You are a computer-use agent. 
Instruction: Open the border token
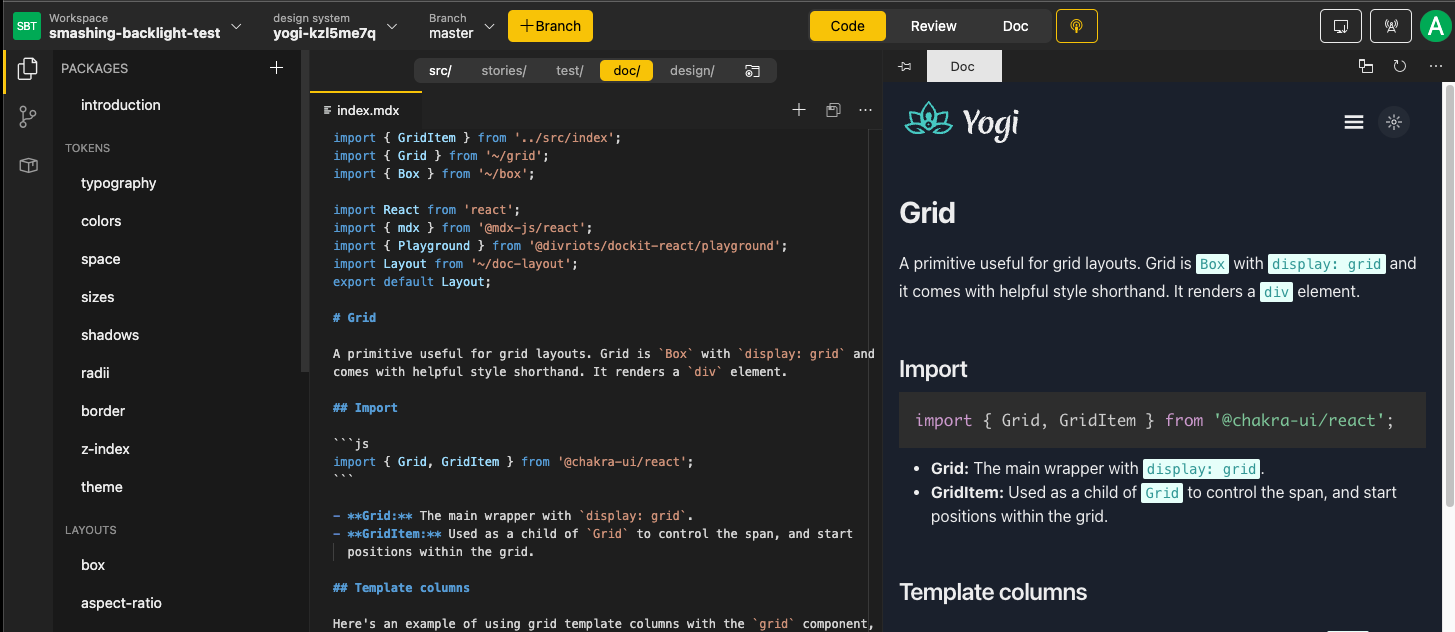pyautogui.click(x=103, y=411)
